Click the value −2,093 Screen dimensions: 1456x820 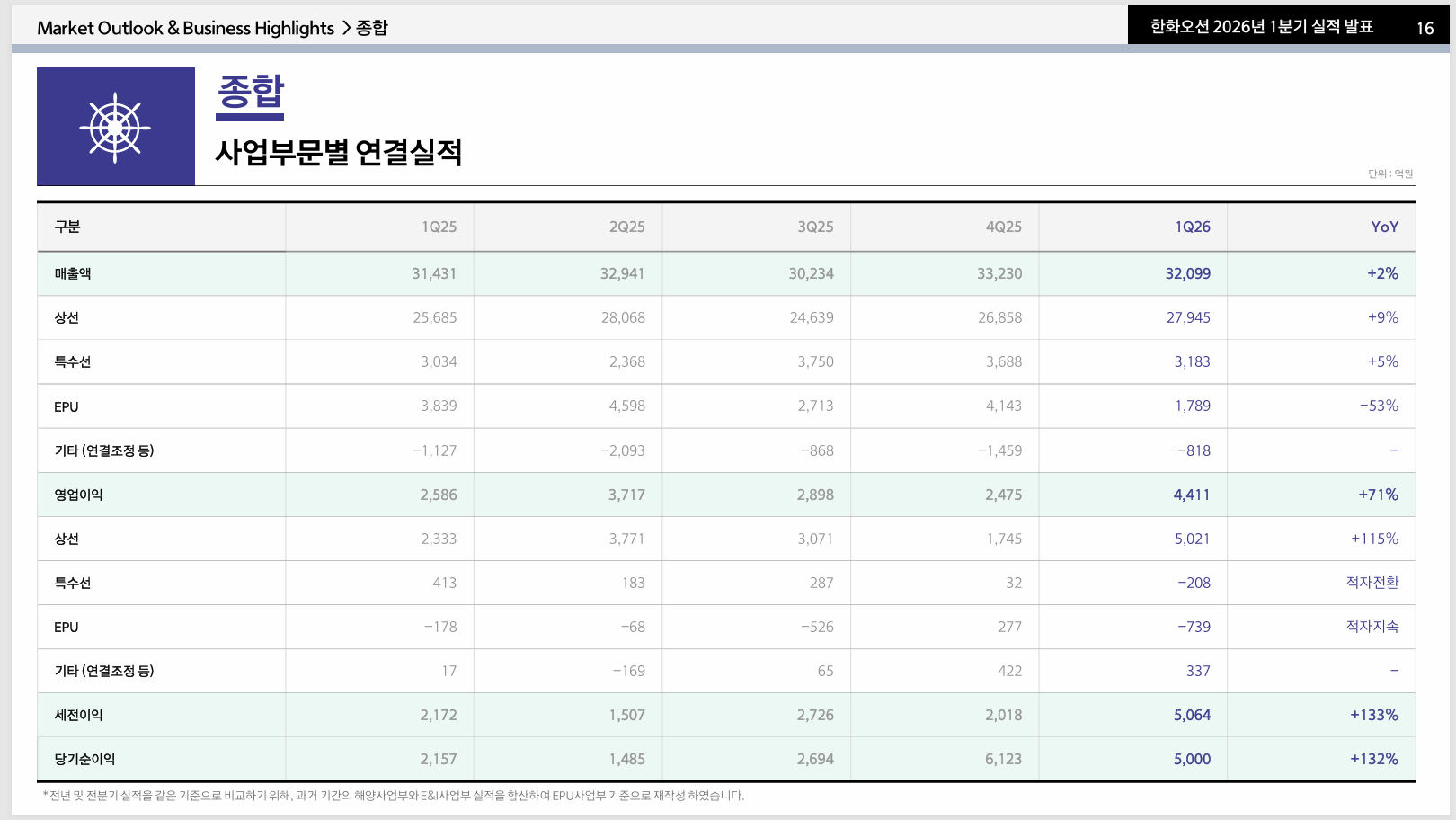(x=623, y=450)
